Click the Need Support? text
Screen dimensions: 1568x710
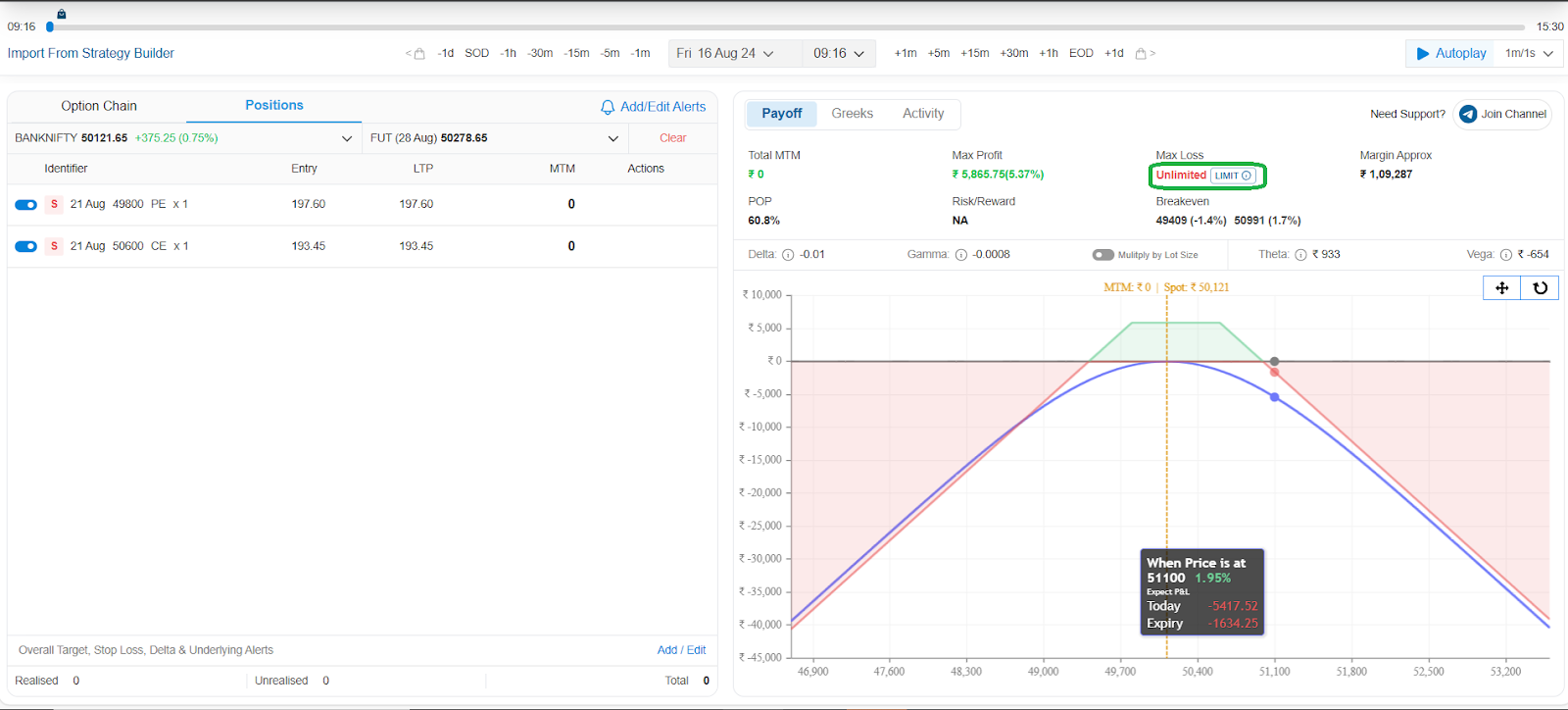[1407, 115]
